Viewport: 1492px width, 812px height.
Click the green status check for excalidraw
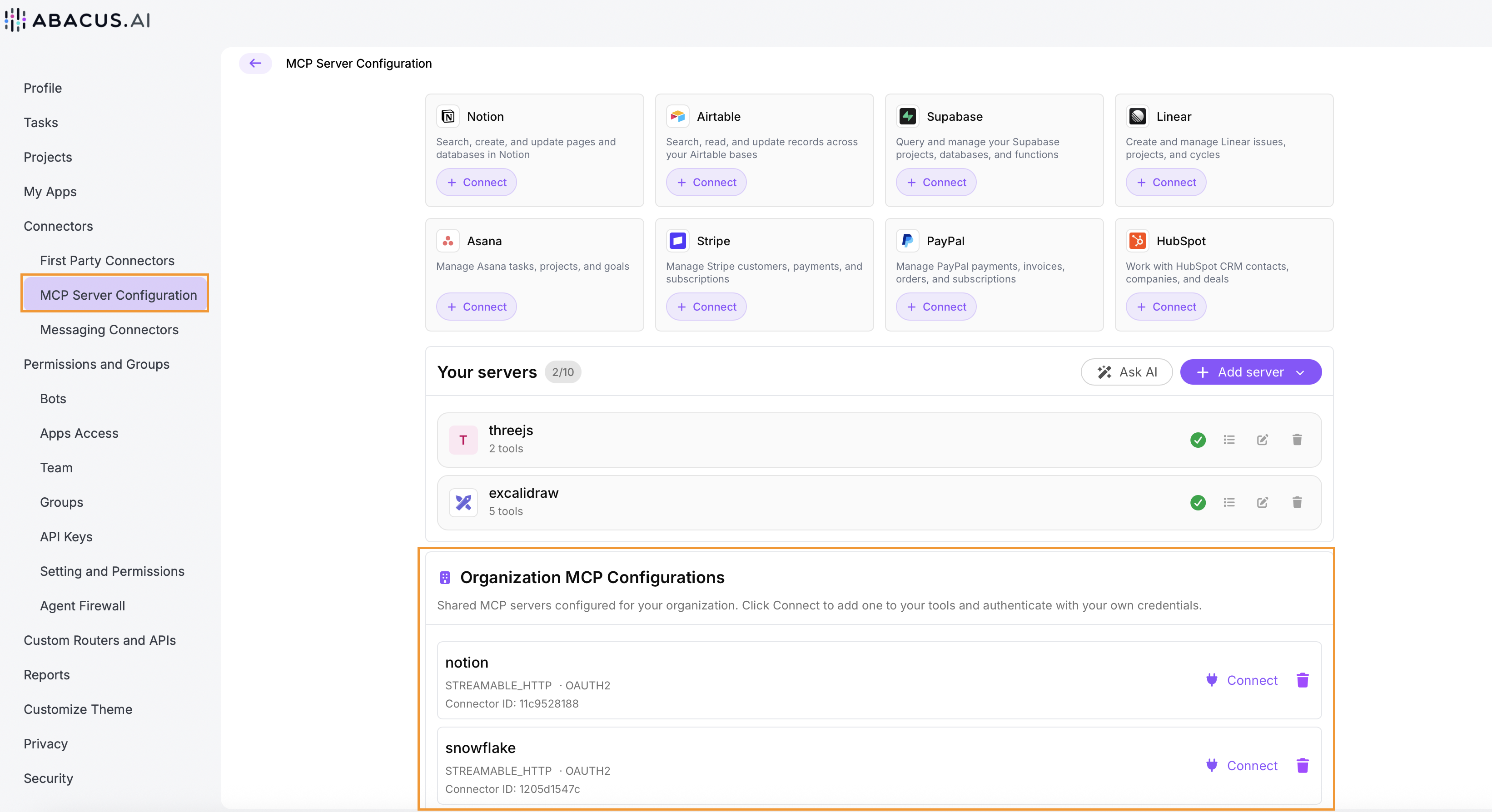point(1198,502)
